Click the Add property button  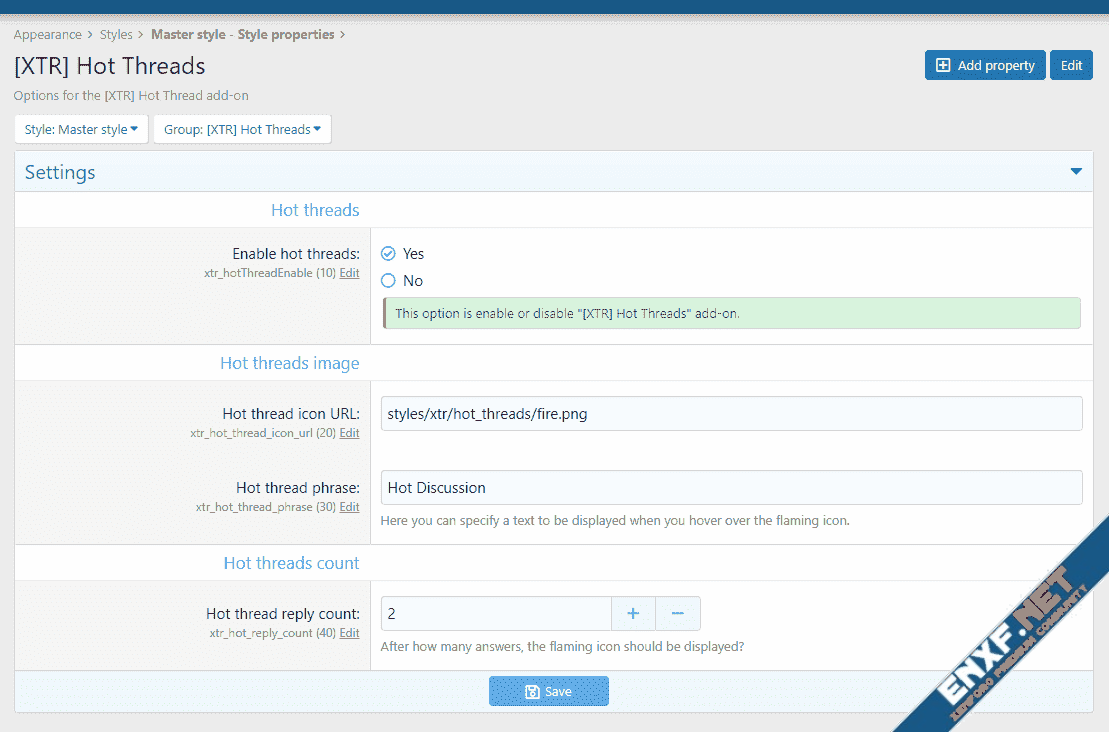984,65
